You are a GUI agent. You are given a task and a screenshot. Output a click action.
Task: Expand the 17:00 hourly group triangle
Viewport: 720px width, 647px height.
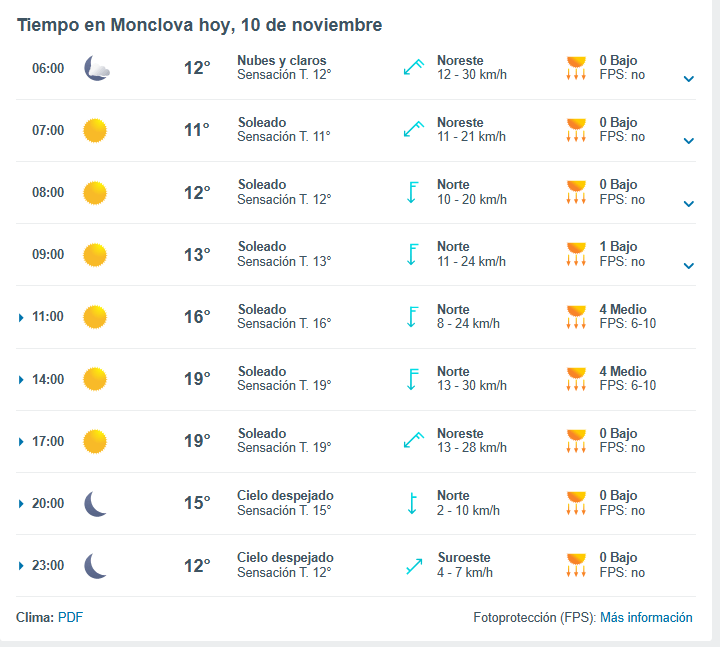[21, 442]
